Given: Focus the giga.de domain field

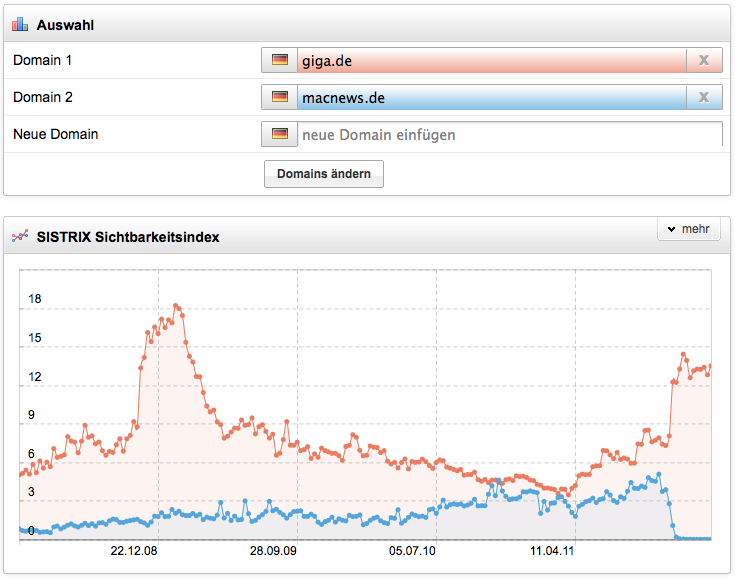Looking at the screenshot, I should (x=490, y=61).
